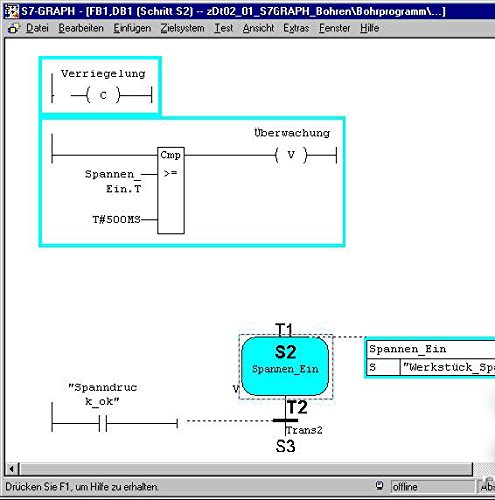Click the S7-GRAPH application icon in title bar

pyautogui.click(x=12, y=11)
